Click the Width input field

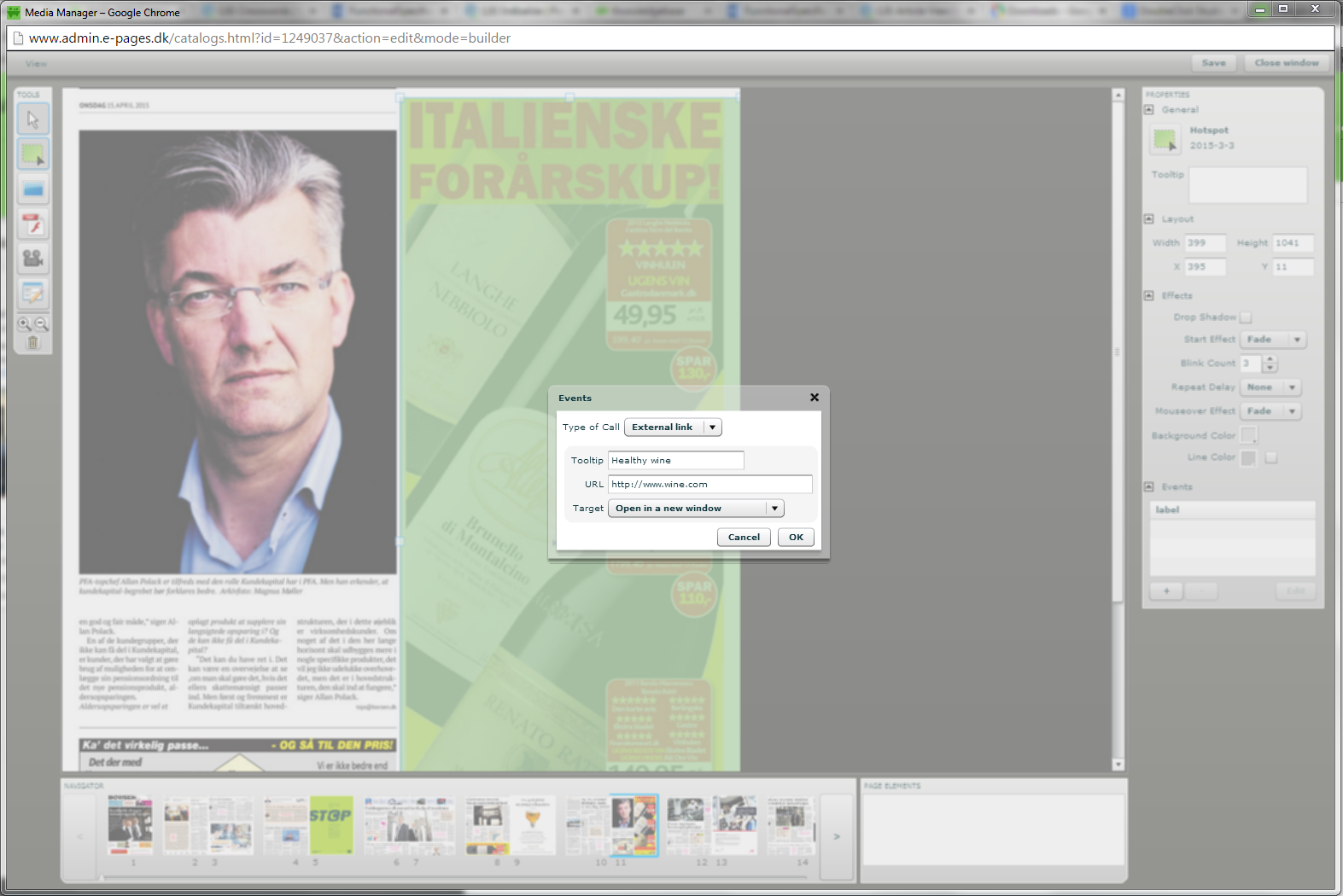pyautogui.click(x=1206, y=243)
